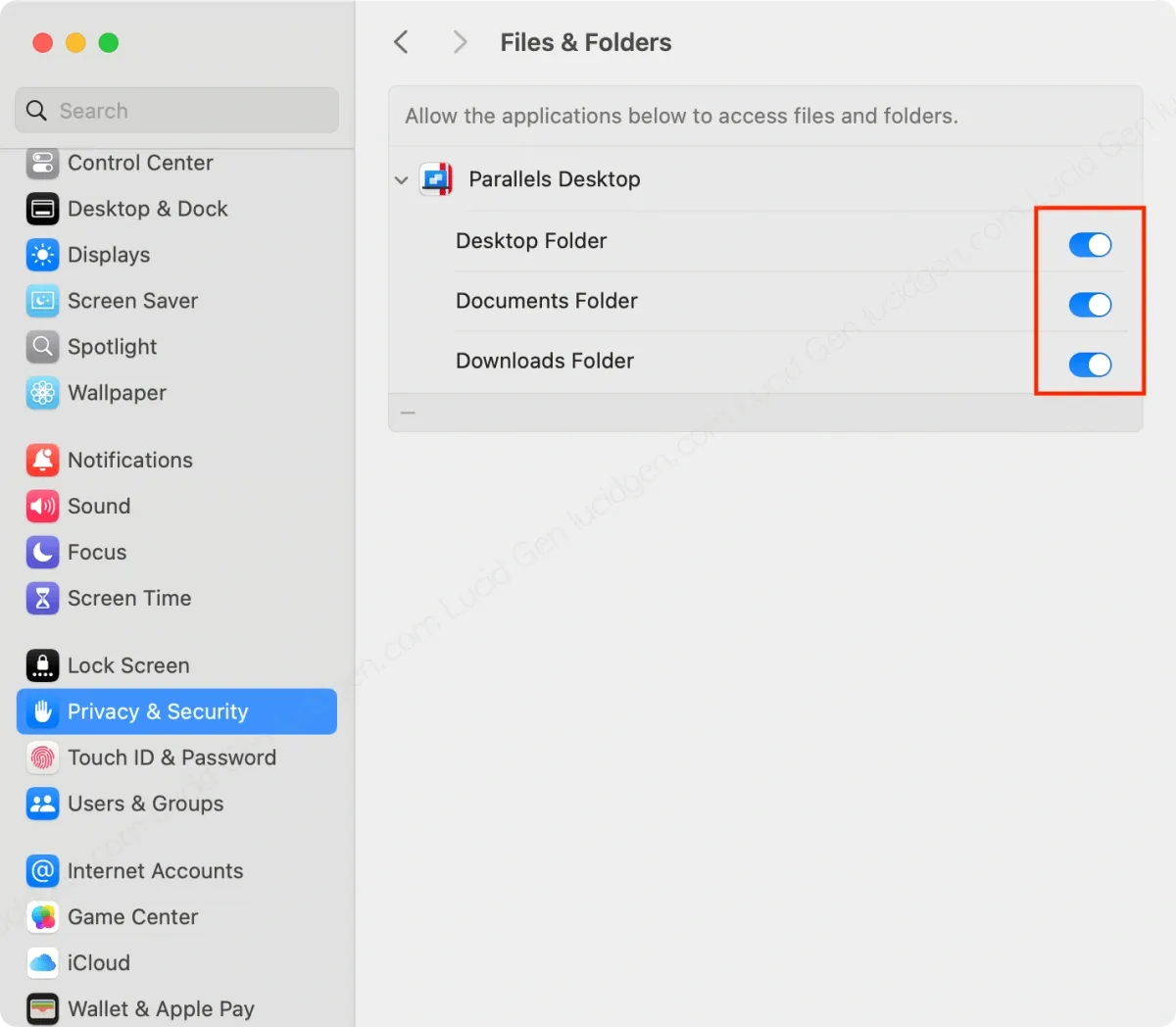Go back with the left chevron

click(x=401, y=42)
